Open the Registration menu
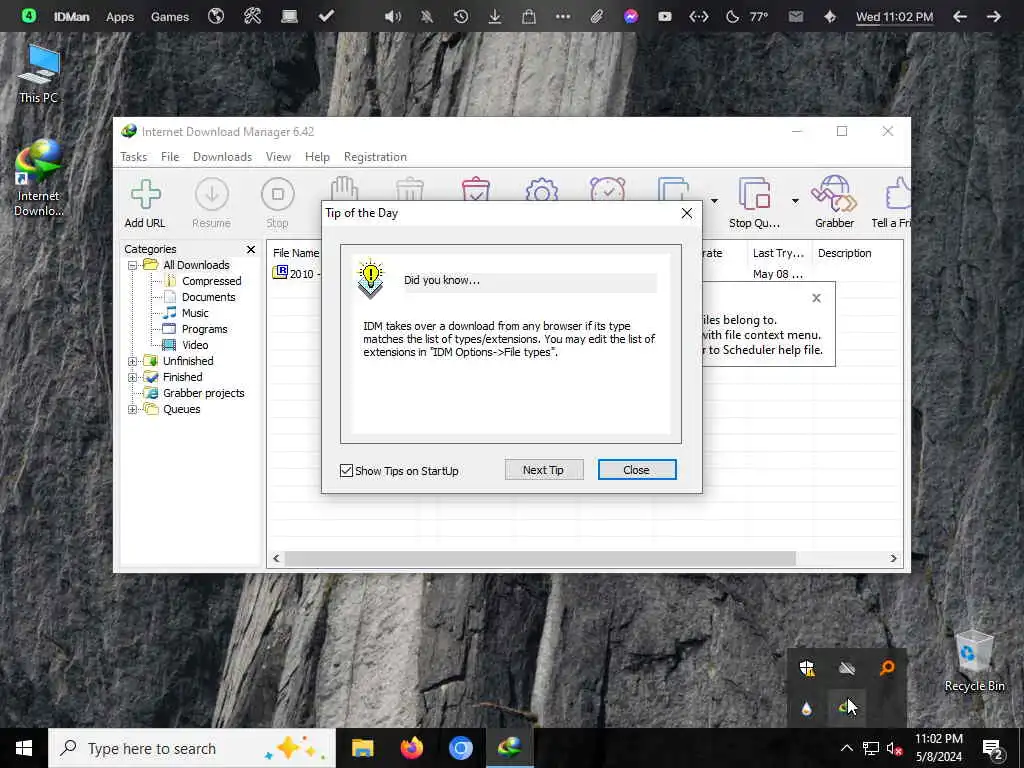 [376, 157]
